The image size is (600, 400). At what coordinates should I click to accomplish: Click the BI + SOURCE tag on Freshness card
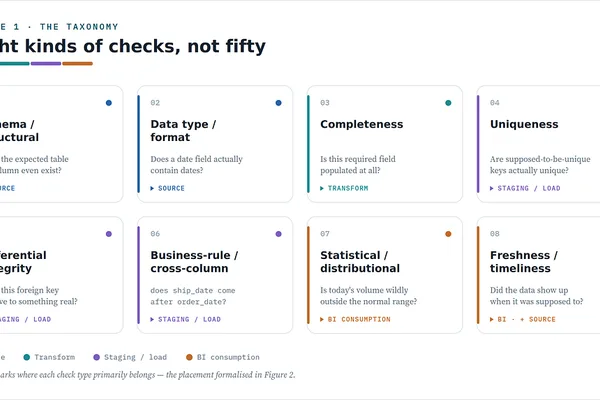point(527,319)
